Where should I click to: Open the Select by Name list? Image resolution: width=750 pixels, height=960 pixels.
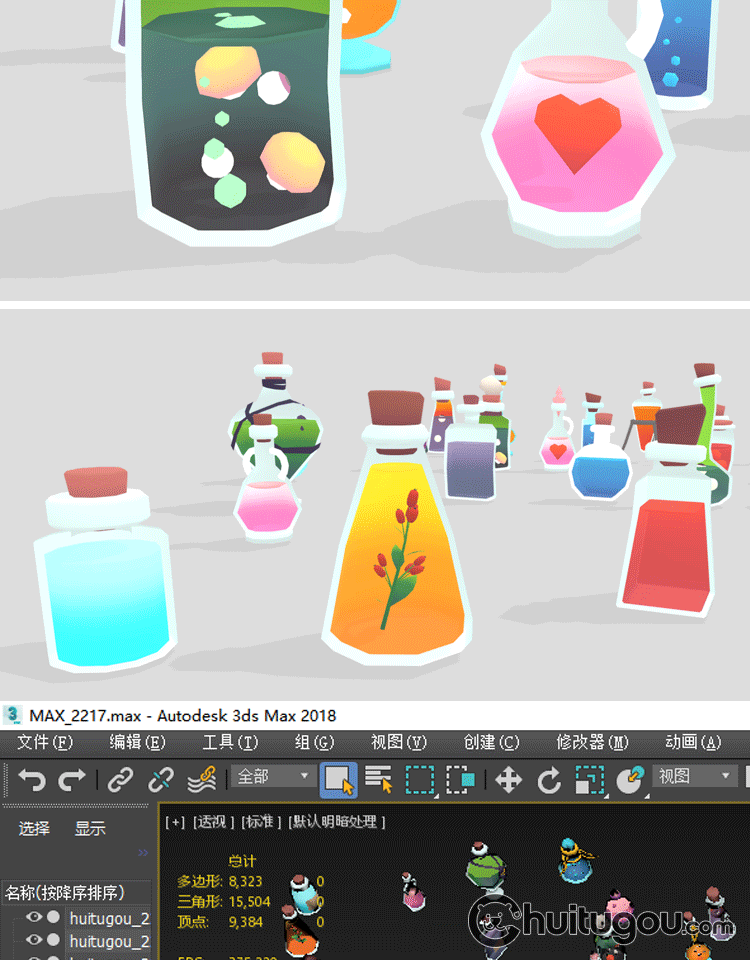[x=378, y=779]
